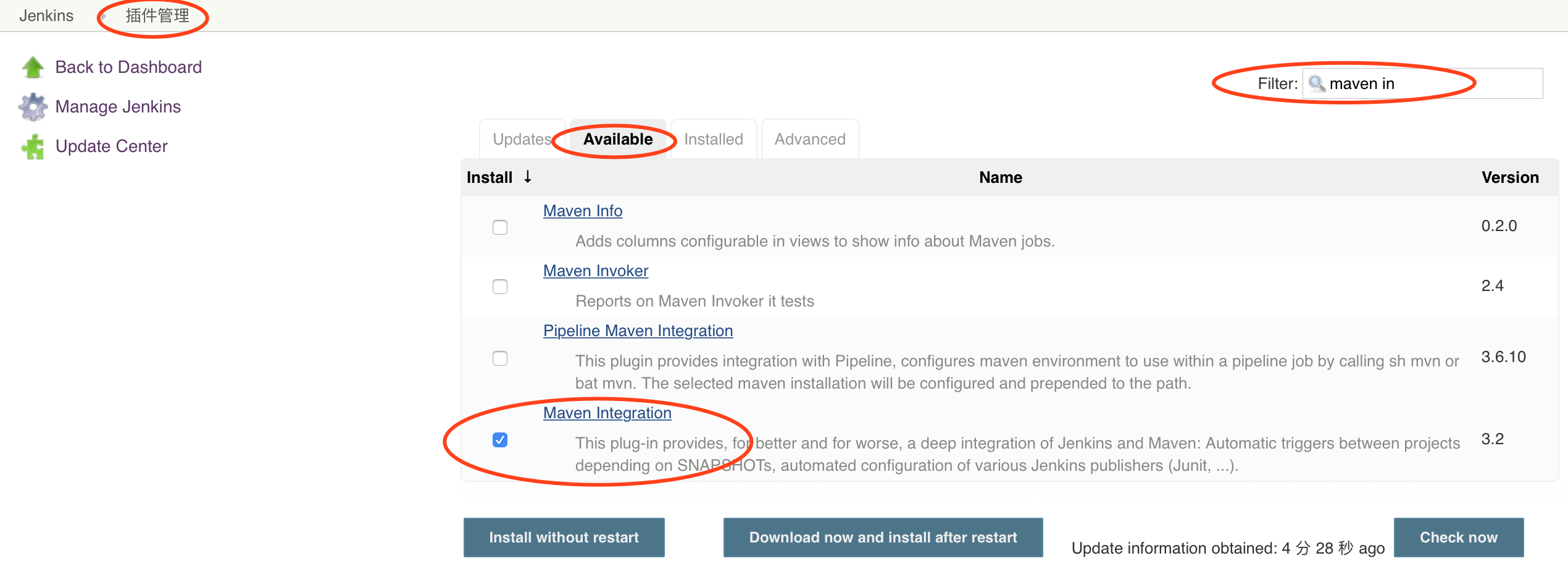Click the version 3.6.10 cell
This screenshot has width=1568, height=582.
tap(1503, 356)
